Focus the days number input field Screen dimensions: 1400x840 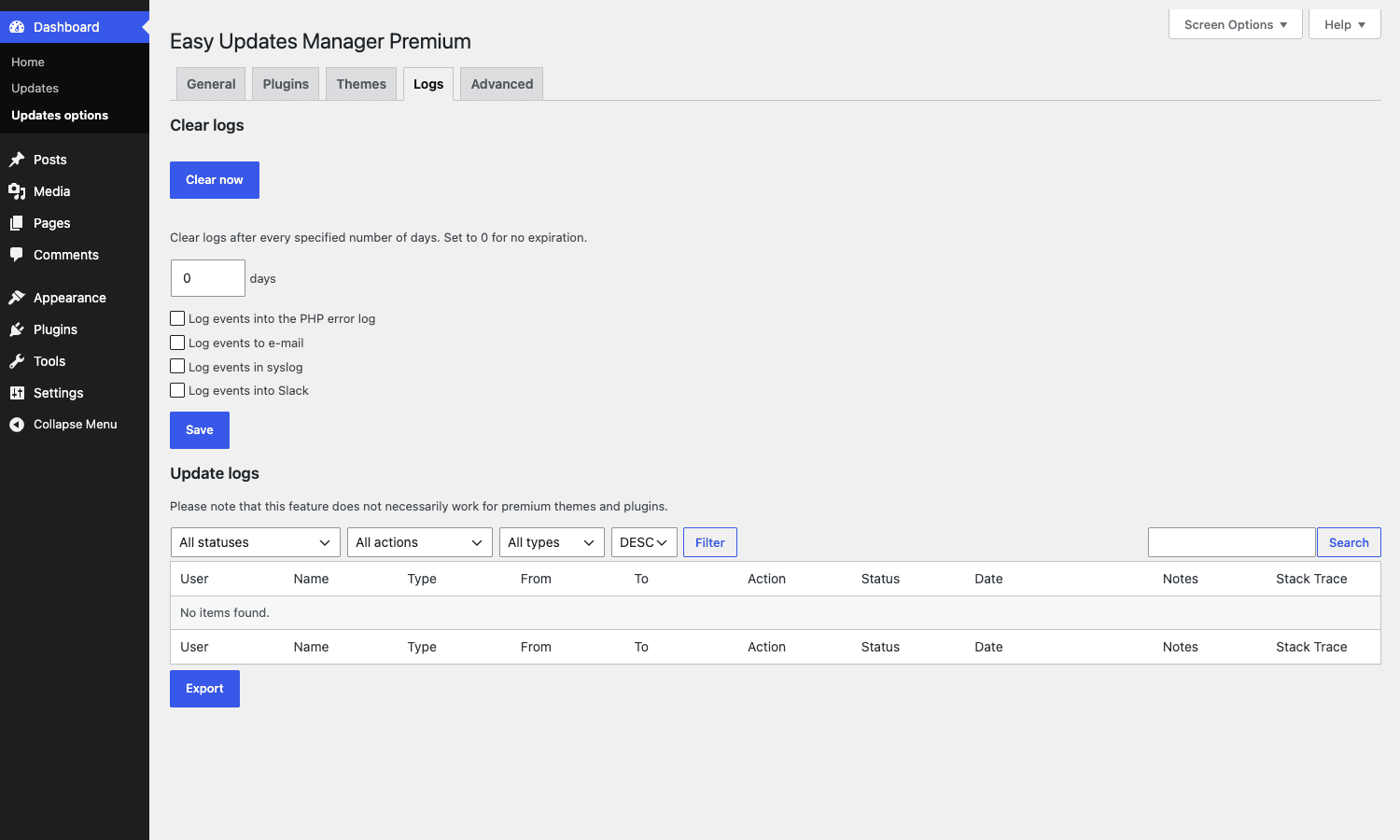point(208,278)
